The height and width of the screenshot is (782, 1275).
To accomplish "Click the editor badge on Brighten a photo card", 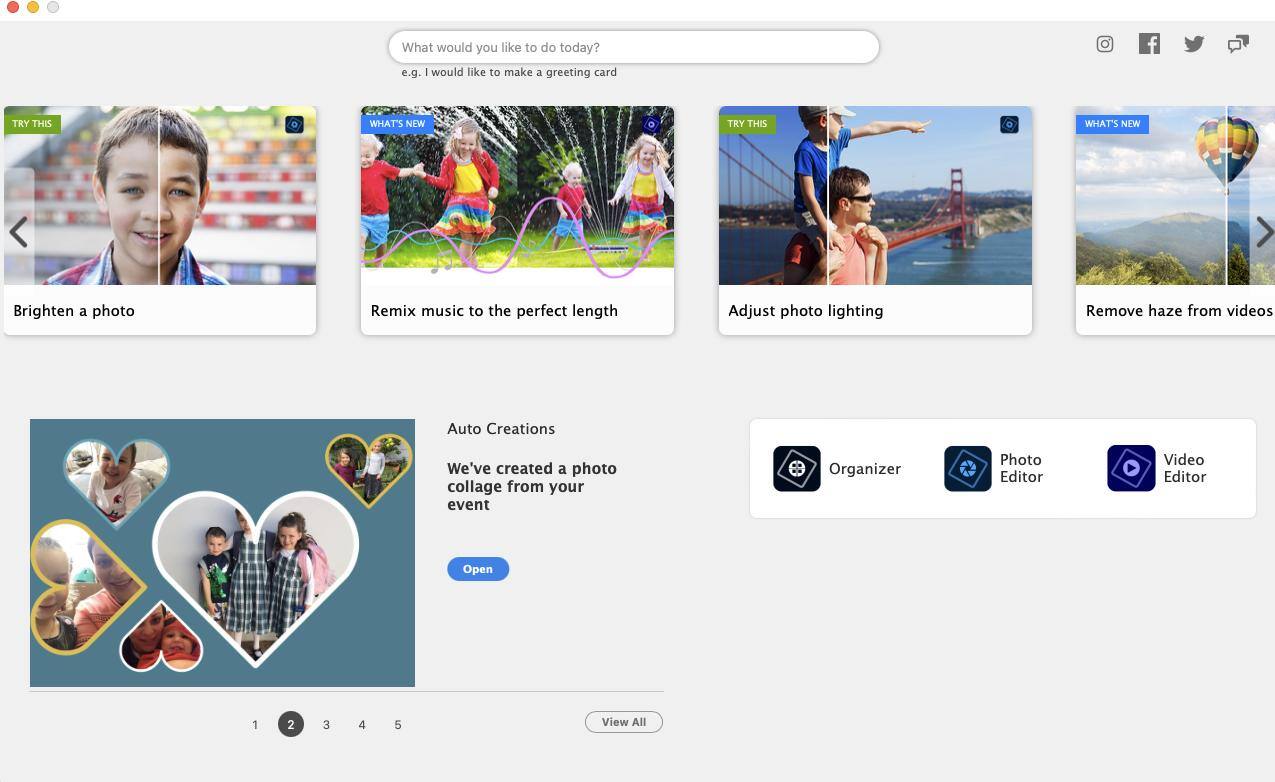I will tap(294, 125).
